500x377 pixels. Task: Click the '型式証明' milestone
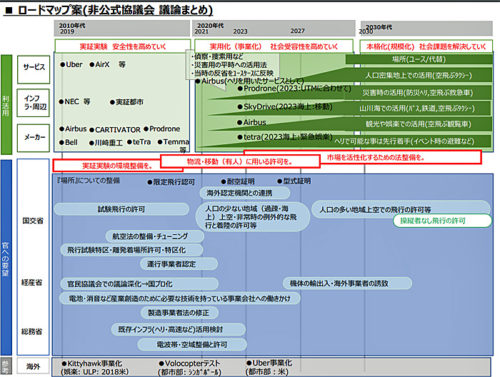(x=294, y=181)
